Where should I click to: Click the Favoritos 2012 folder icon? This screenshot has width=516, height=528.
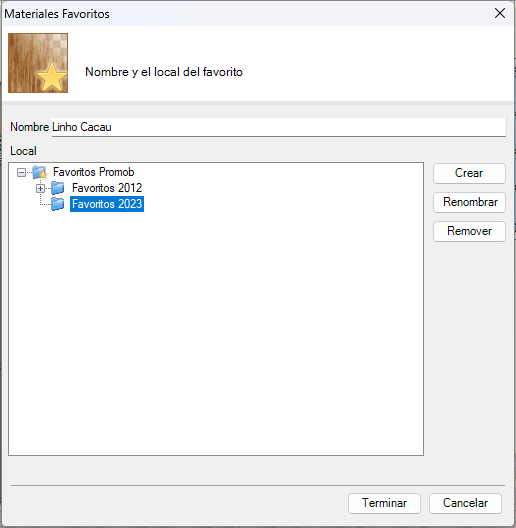58,188
